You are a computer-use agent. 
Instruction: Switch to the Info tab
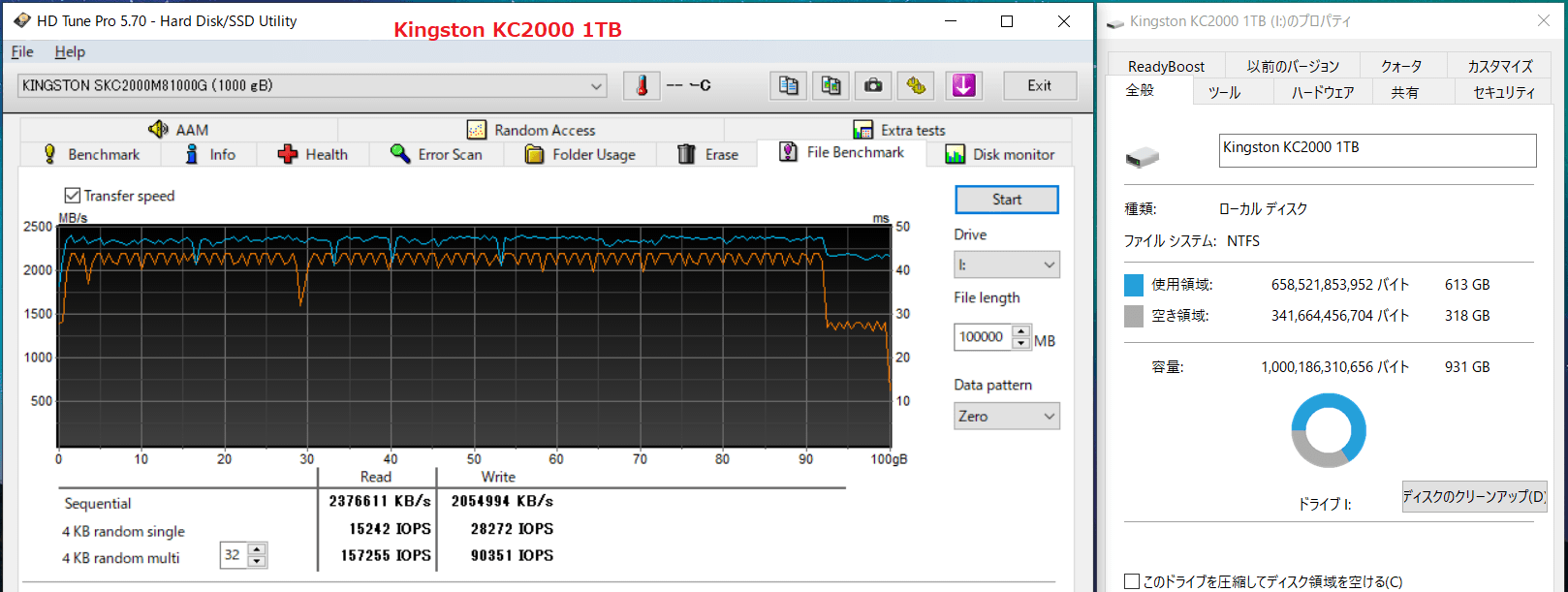210,154
